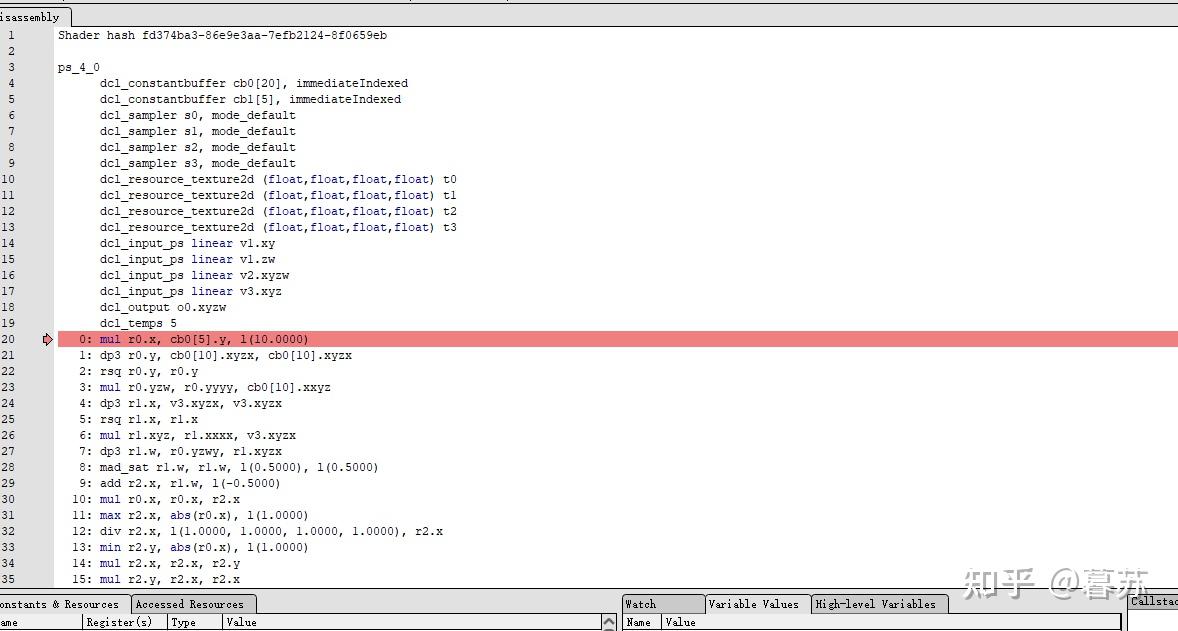Select the Constants & Resources tab
Image resolution: width=1178 pixels, height=631 pixels.
pos(60,604)
